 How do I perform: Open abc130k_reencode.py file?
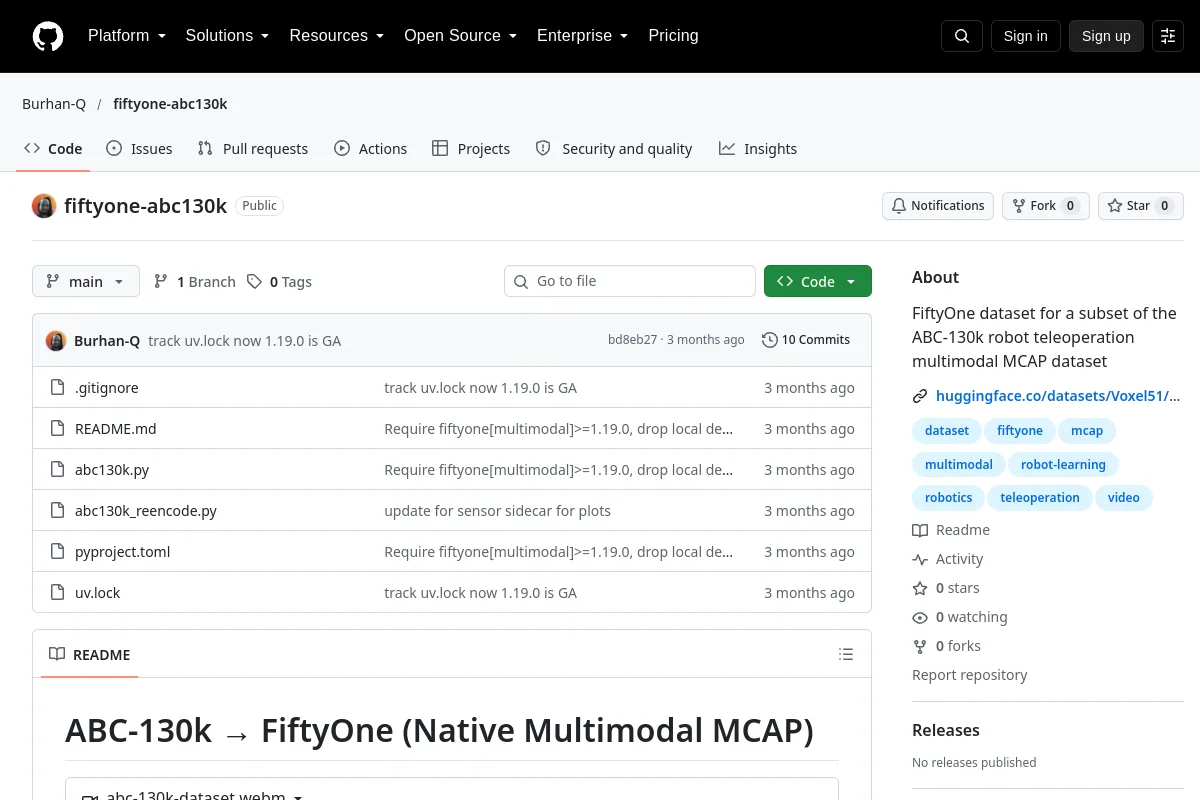(146, 511)
